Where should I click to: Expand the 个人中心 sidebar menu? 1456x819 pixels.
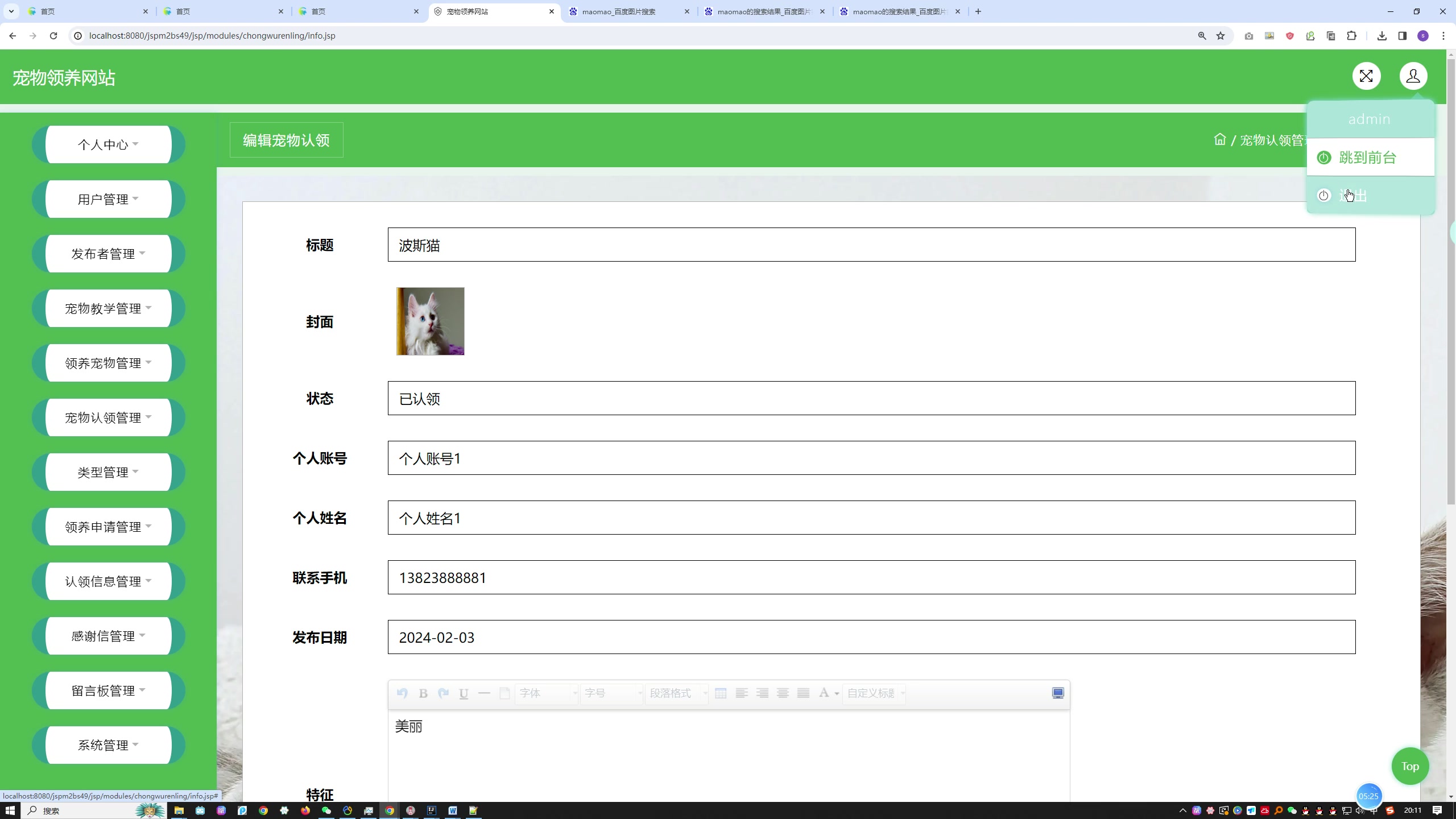tap(108, 145)
